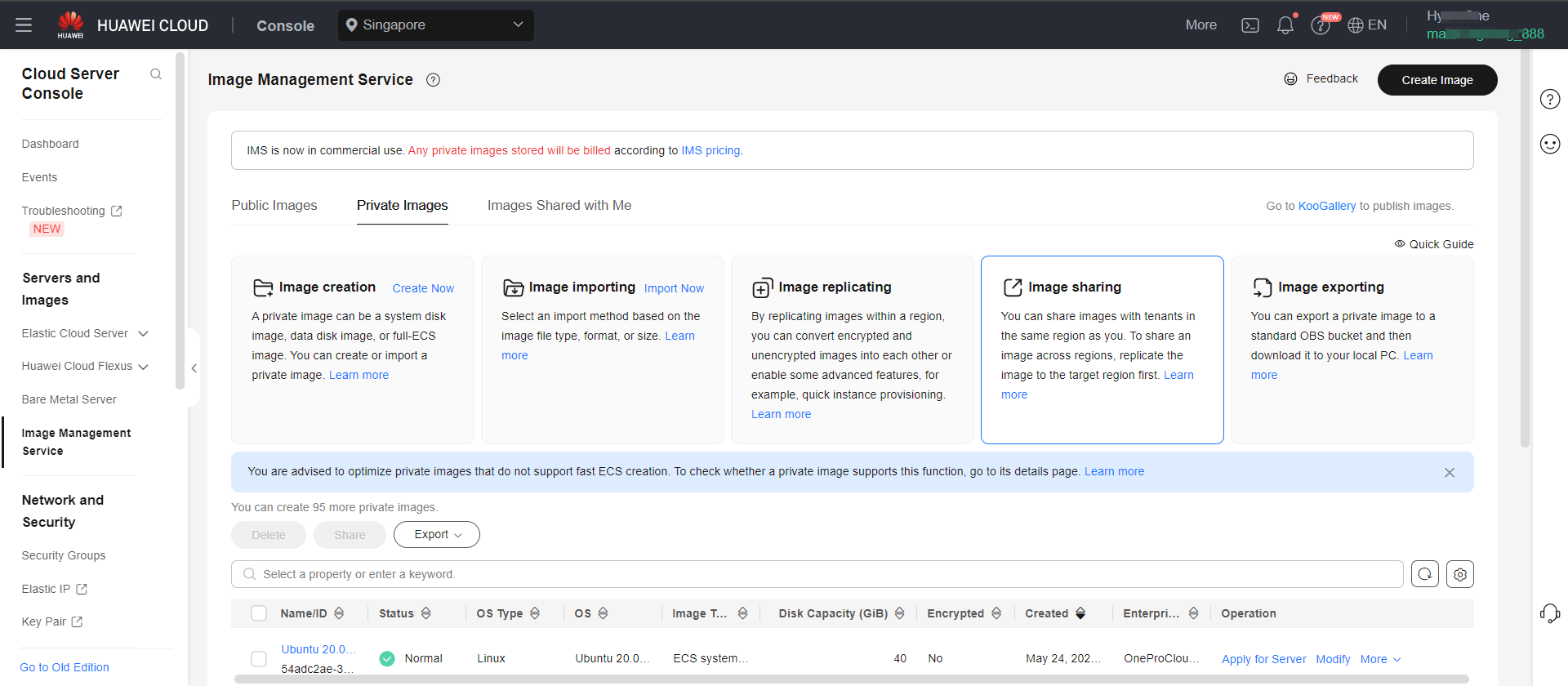Open the More menu in top bar
This screenshot has height=686, width=1568.
click(x=1201, y=25)
